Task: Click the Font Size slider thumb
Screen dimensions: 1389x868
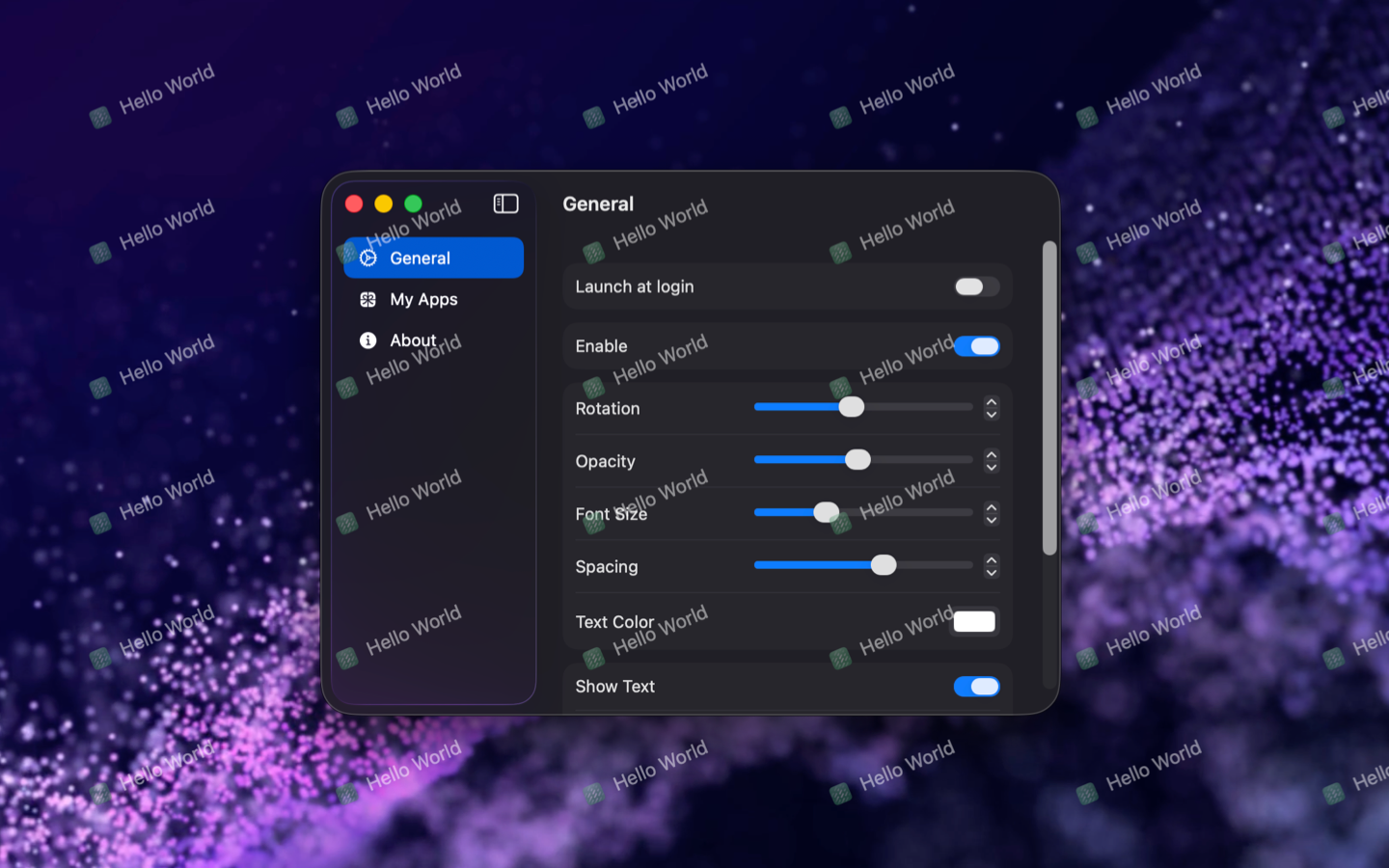Action: 826,512
